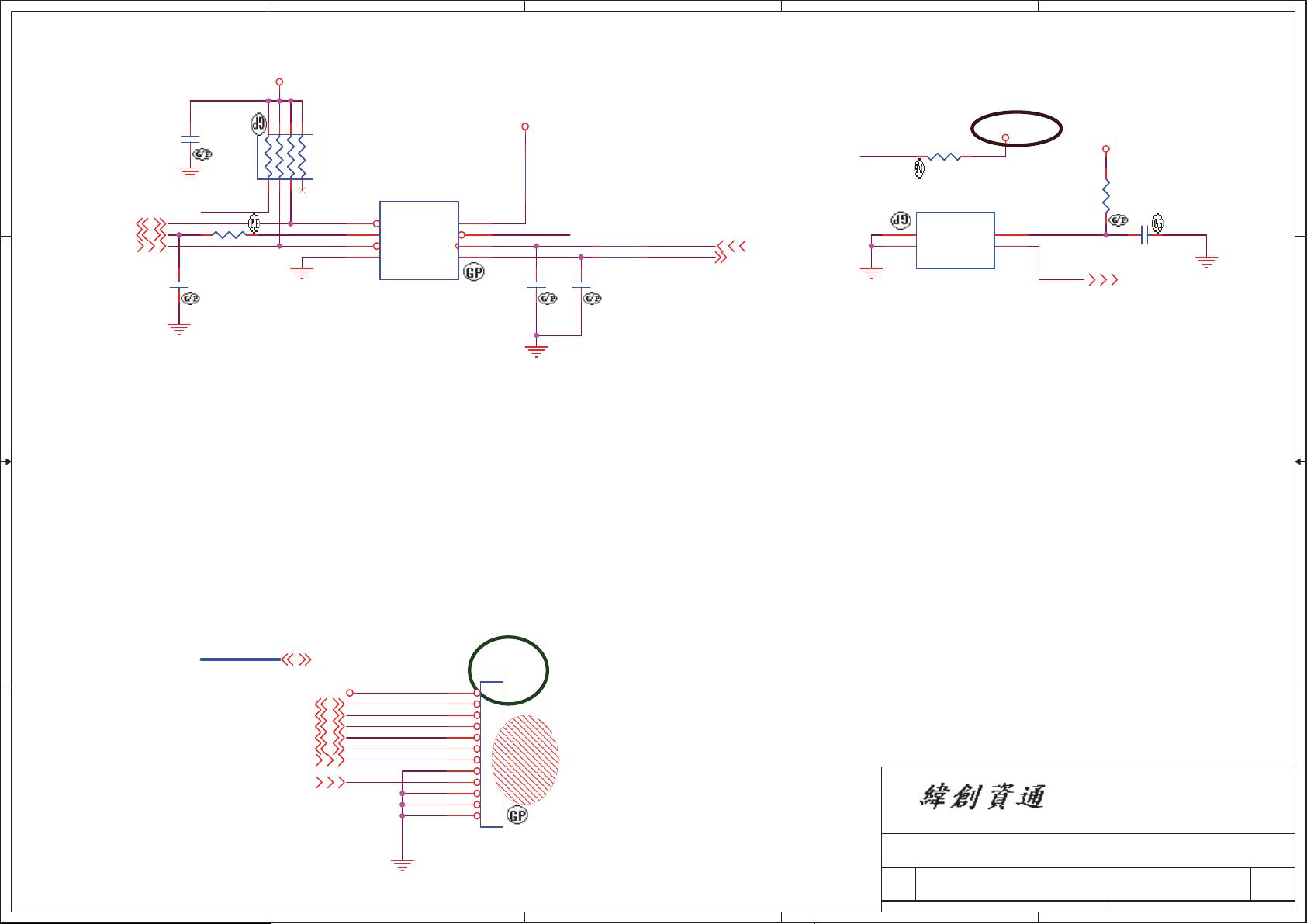The width and height of the screenshot is (1307, 924).
Task: Select the IC block wired to the series capacitor
Action: click(x=956, y=241)
